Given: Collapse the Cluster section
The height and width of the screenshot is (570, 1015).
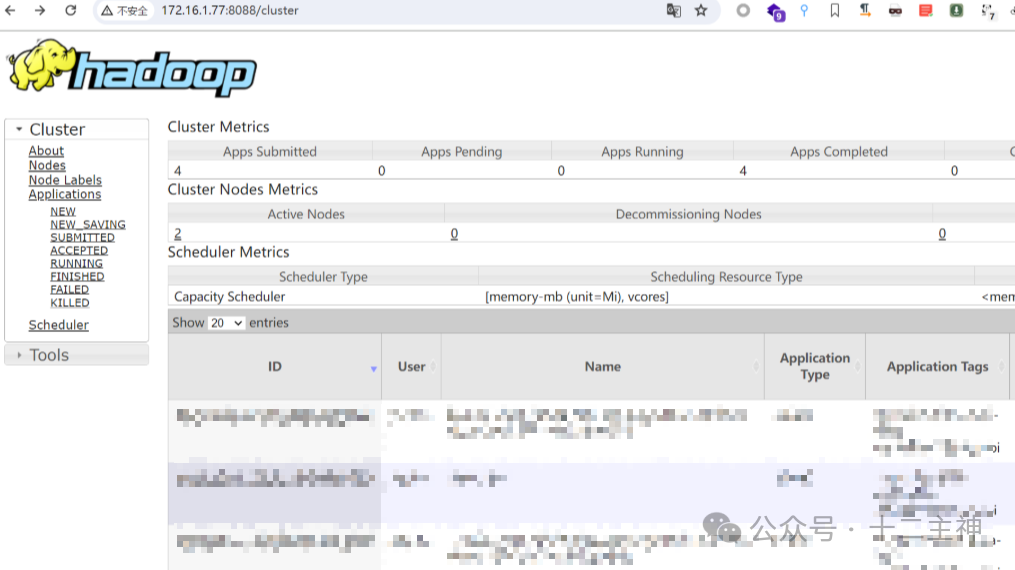Looking at the screenshot, I should click(19, 130).
